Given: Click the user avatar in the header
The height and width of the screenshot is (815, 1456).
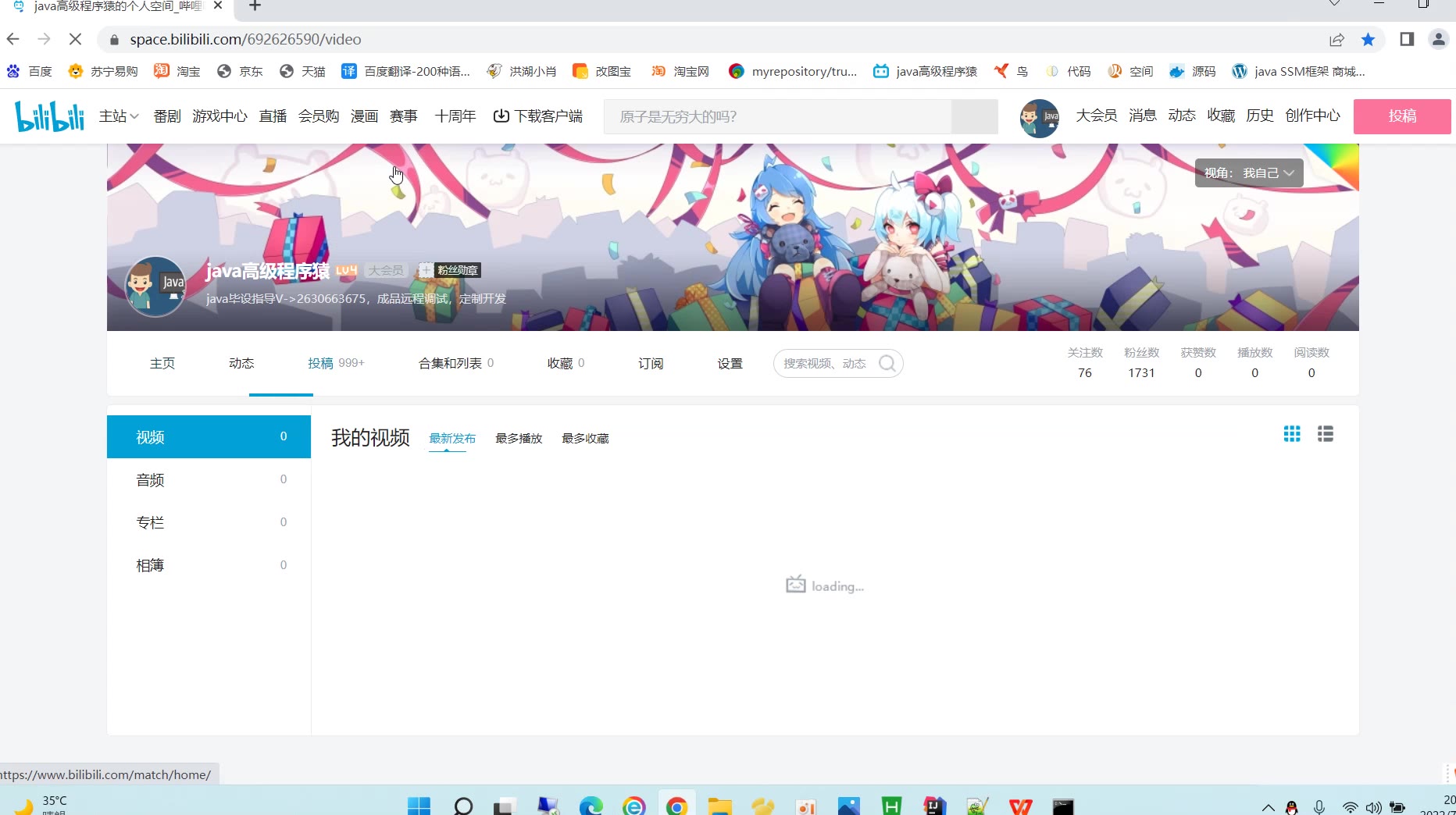Looking at the screenshot, I should [x=1039, y=118].
